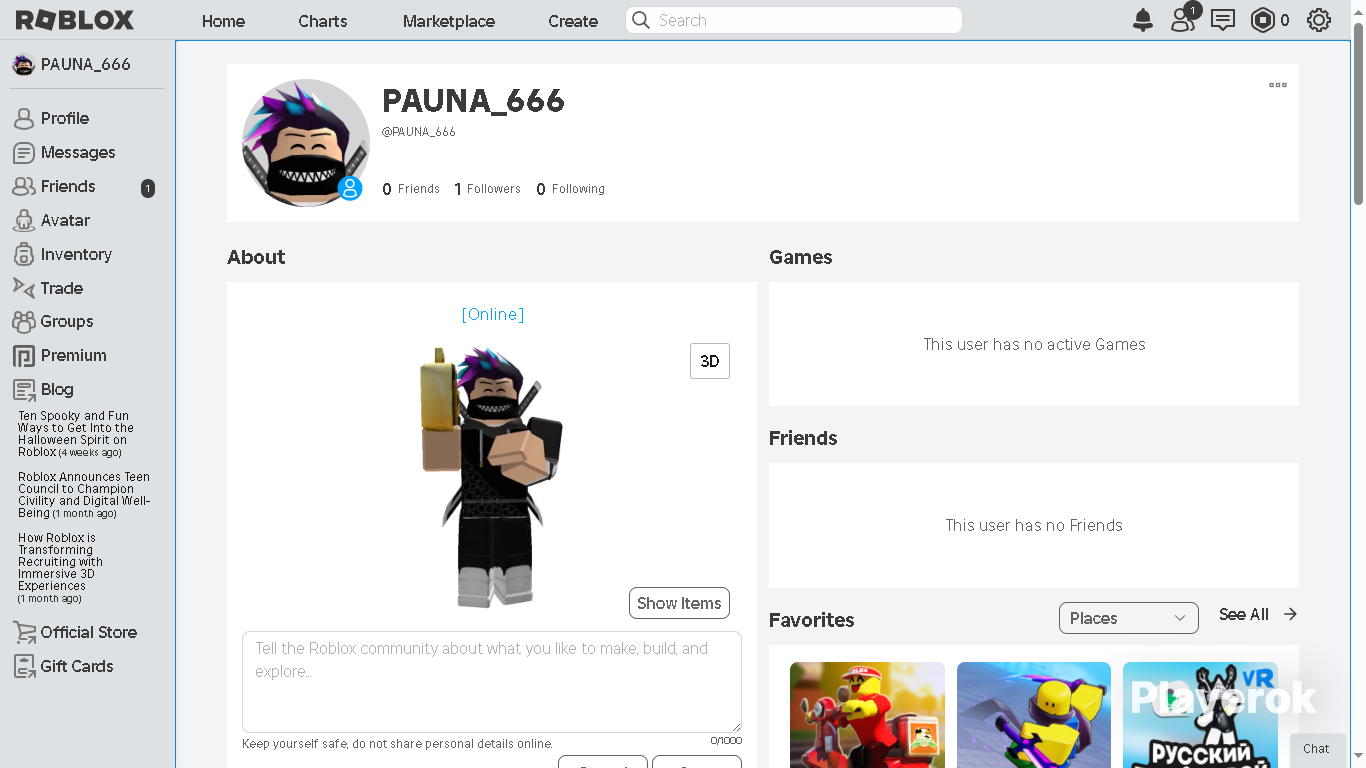The image size is (1366, 768).
Task: Click the Official Store cart icon
Action: click(24, 632)
